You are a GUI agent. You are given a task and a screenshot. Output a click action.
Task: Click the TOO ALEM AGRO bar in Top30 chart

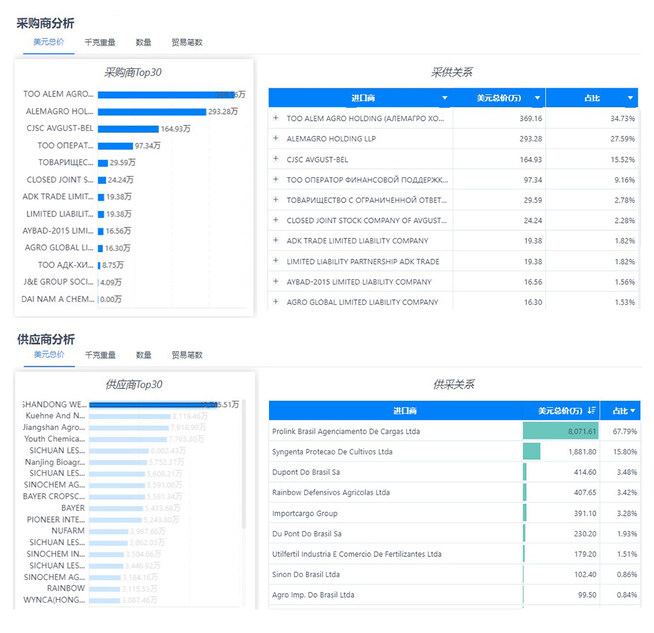167,95
